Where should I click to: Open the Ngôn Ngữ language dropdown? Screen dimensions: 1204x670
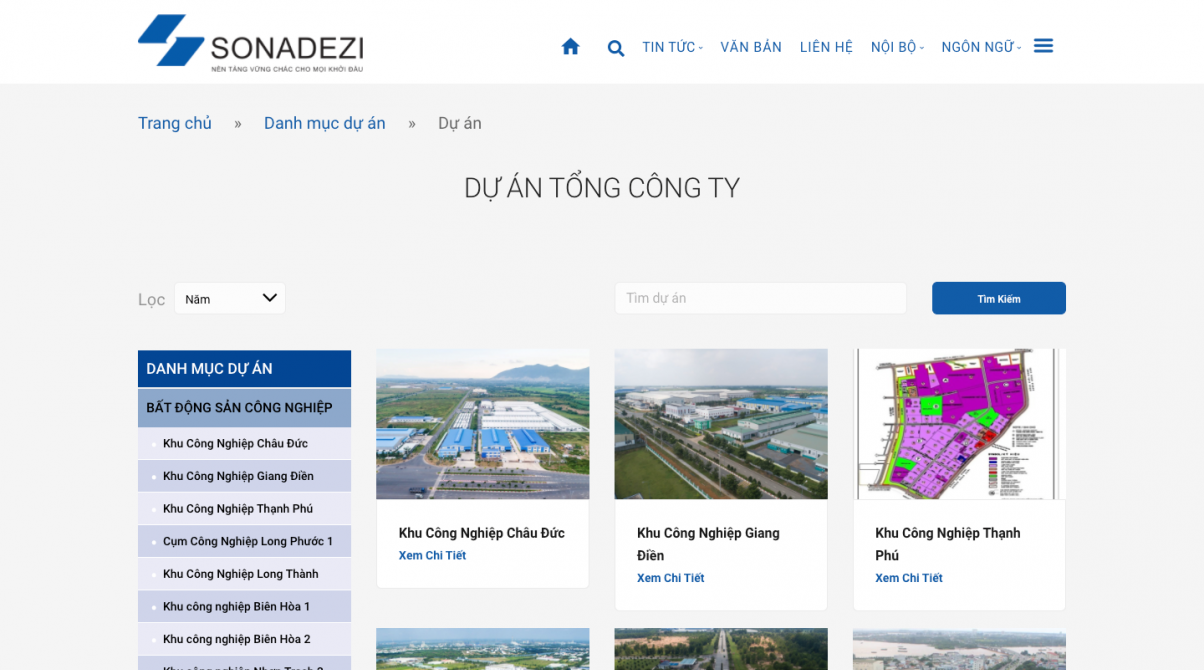pyautogui.click(x=980, y=47)
